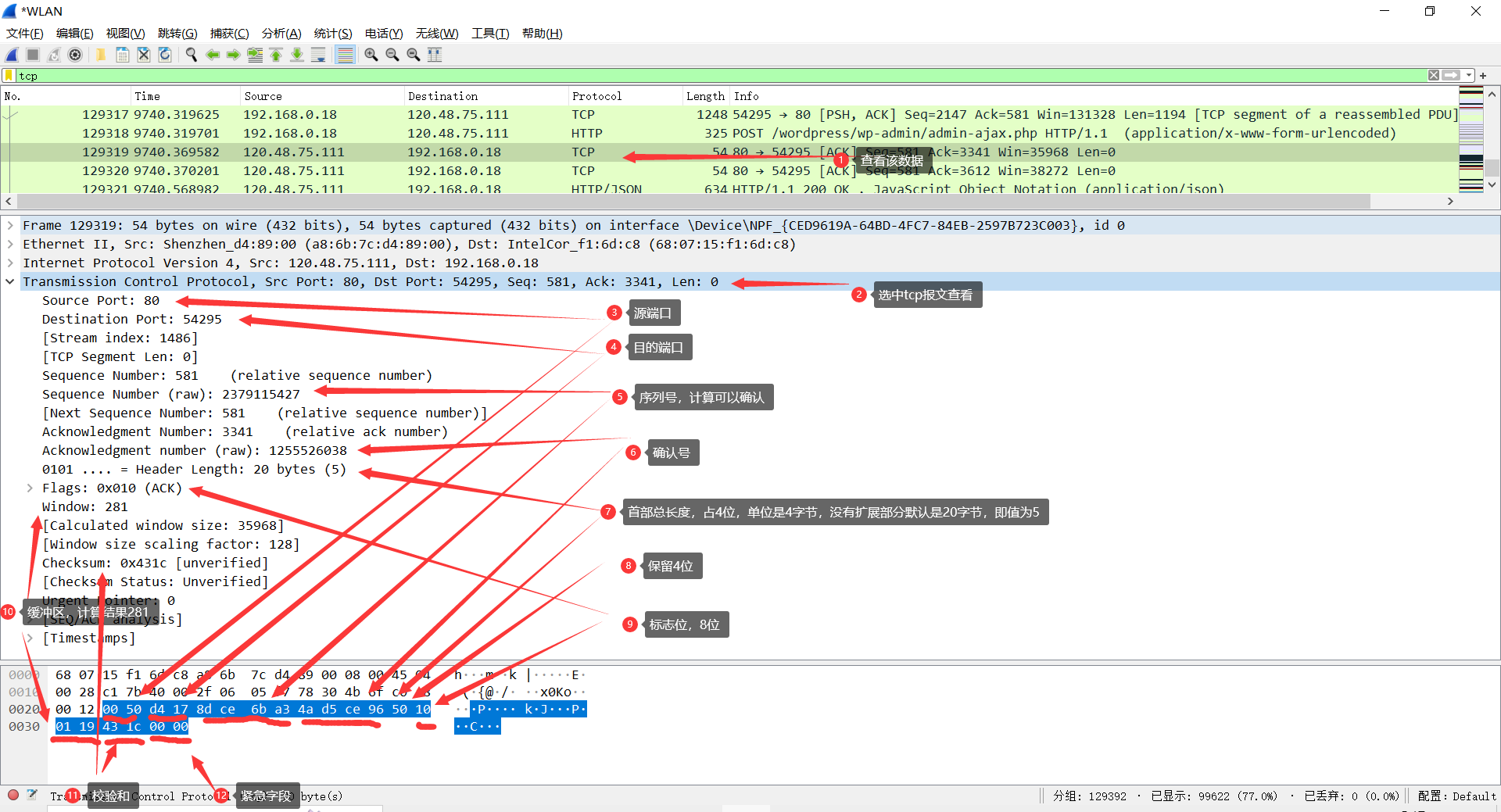The height and width of the screenshot is (812, 1501).
Task: Expand the [Timestamps] row
Action: (30, 638)
